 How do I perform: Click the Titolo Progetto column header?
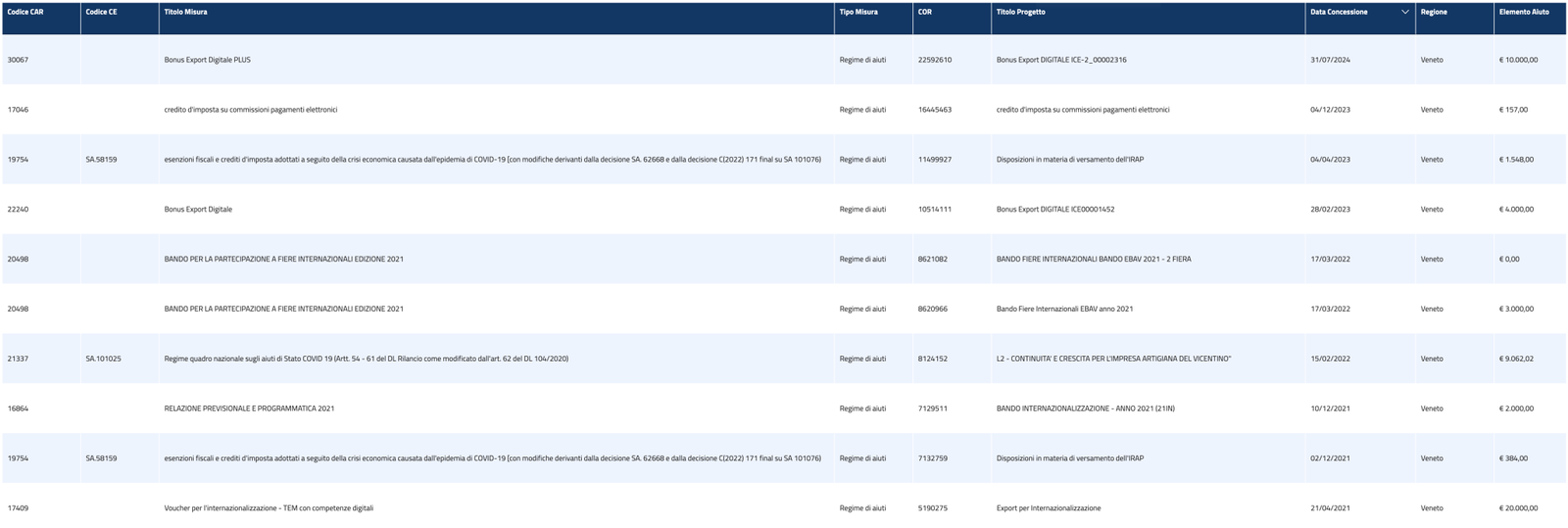1020,12
